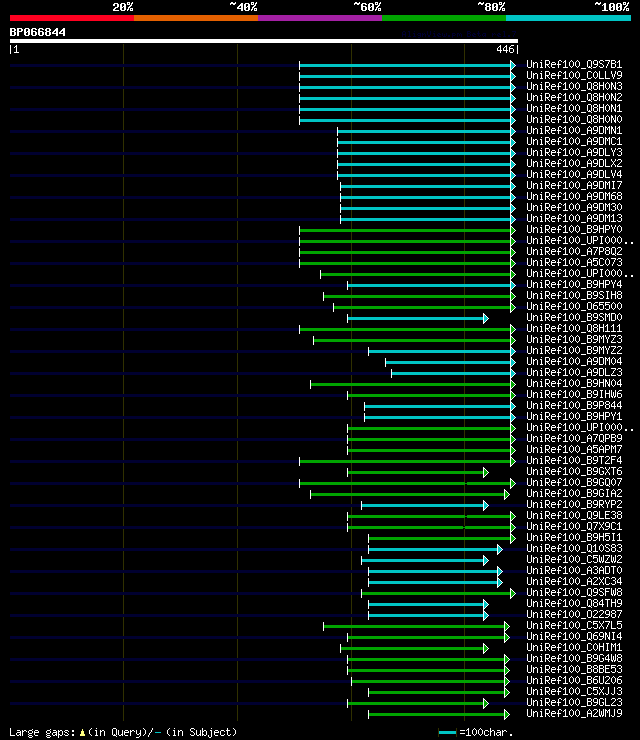Select label UniRef100_Q9SFW8

click(574, 592)
